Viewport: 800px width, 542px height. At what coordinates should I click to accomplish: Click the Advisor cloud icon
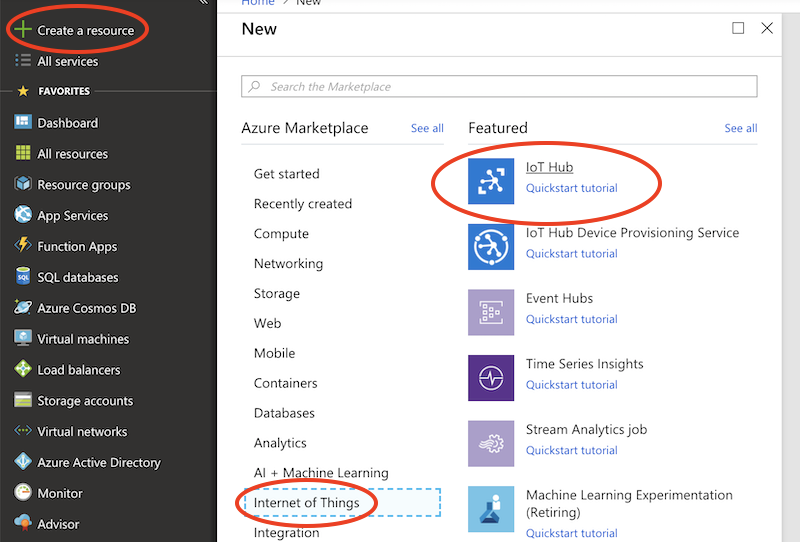[x=23, y=523]
